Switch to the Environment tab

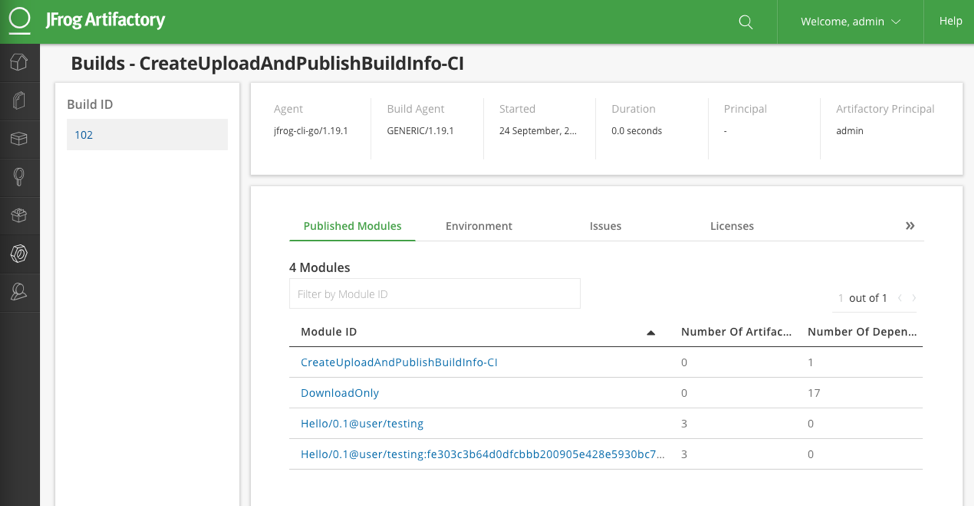479,226
